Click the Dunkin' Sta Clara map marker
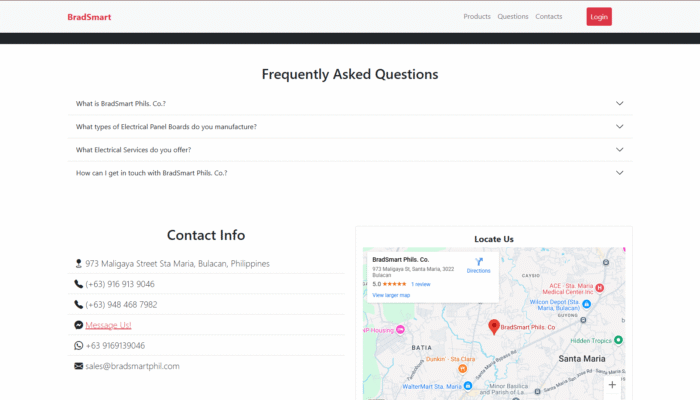The width and height of the screenshot is (700, 400). click(462, 368)
